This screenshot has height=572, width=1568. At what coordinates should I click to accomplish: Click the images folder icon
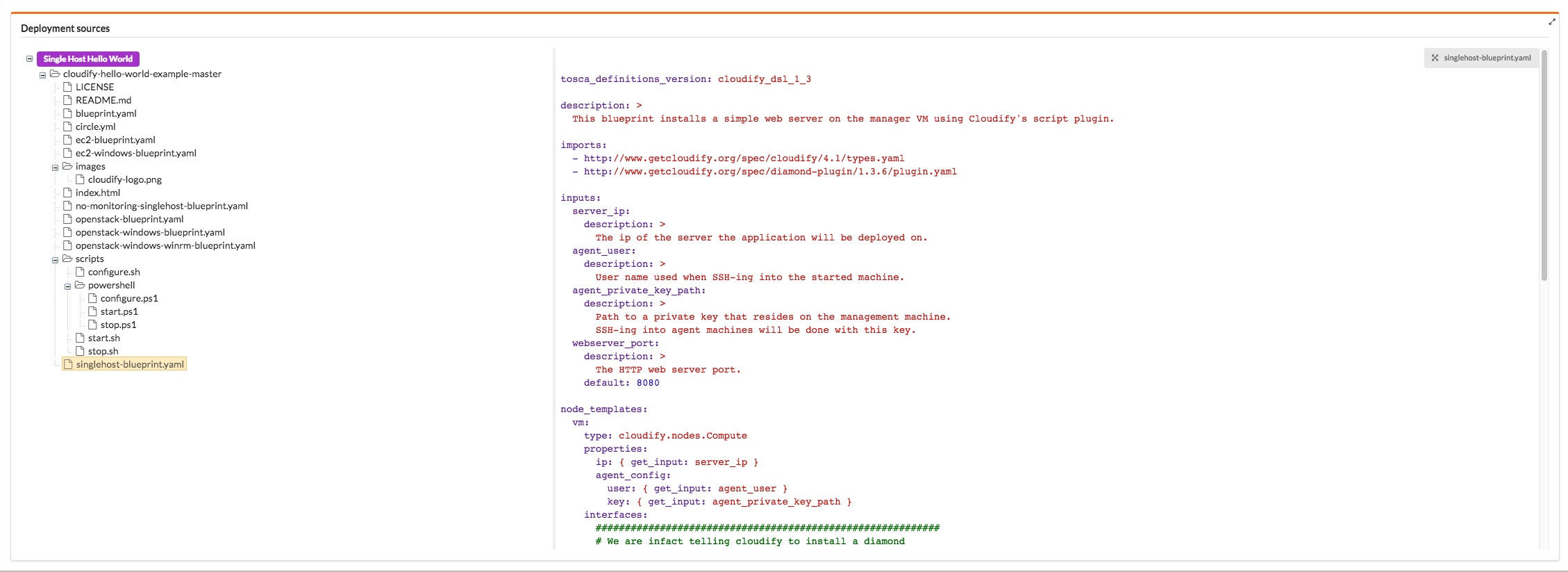point(67,166)
